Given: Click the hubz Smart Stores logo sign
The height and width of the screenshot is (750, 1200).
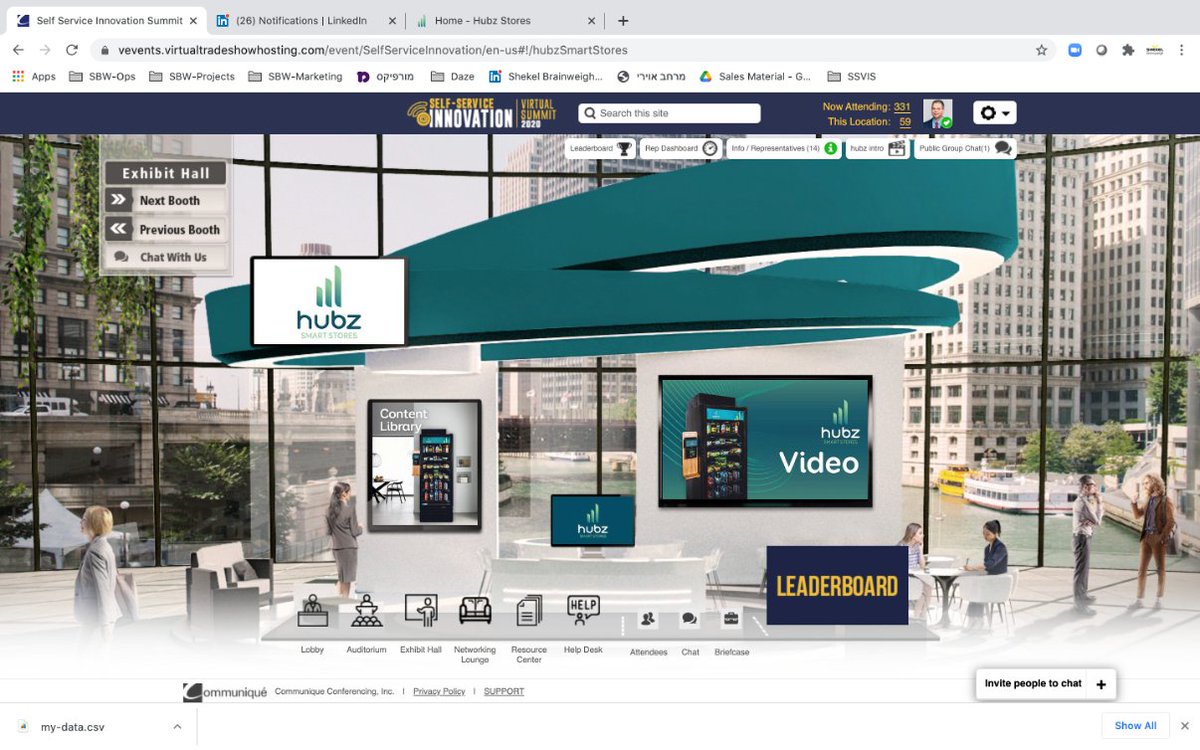Looking at the screenshot, I should point(329,302).
